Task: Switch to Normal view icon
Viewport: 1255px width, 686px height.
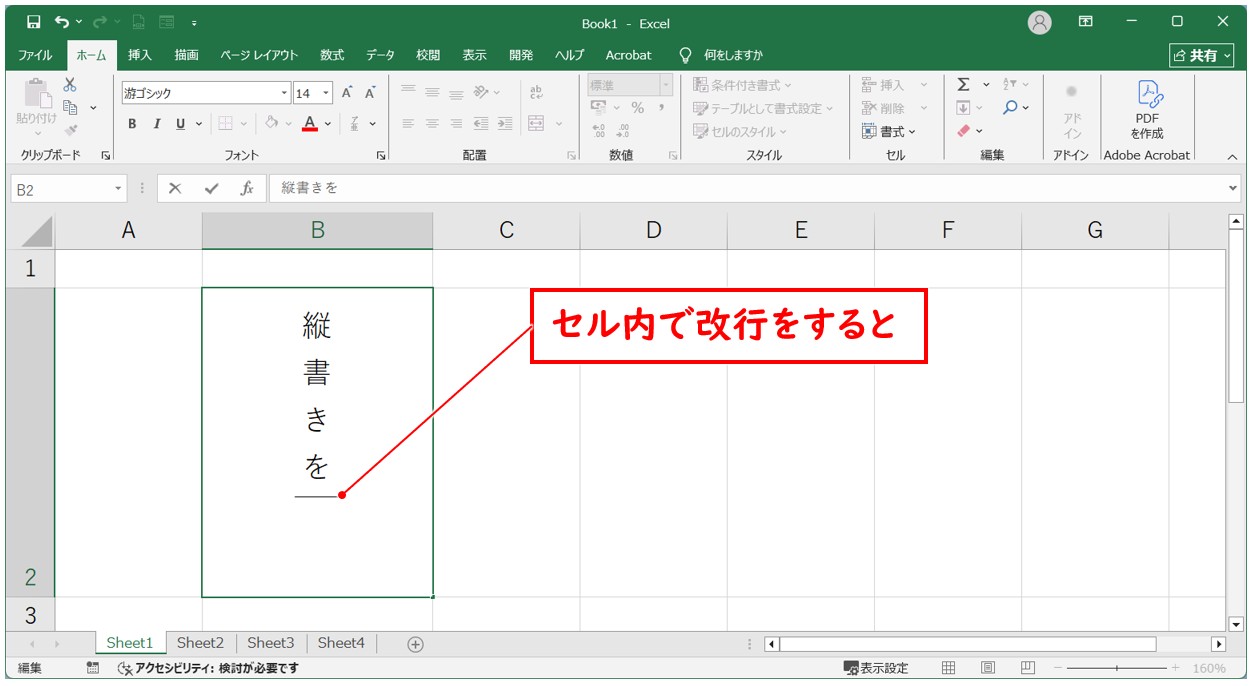Action: pyautogui.click(x=949, y=668)
